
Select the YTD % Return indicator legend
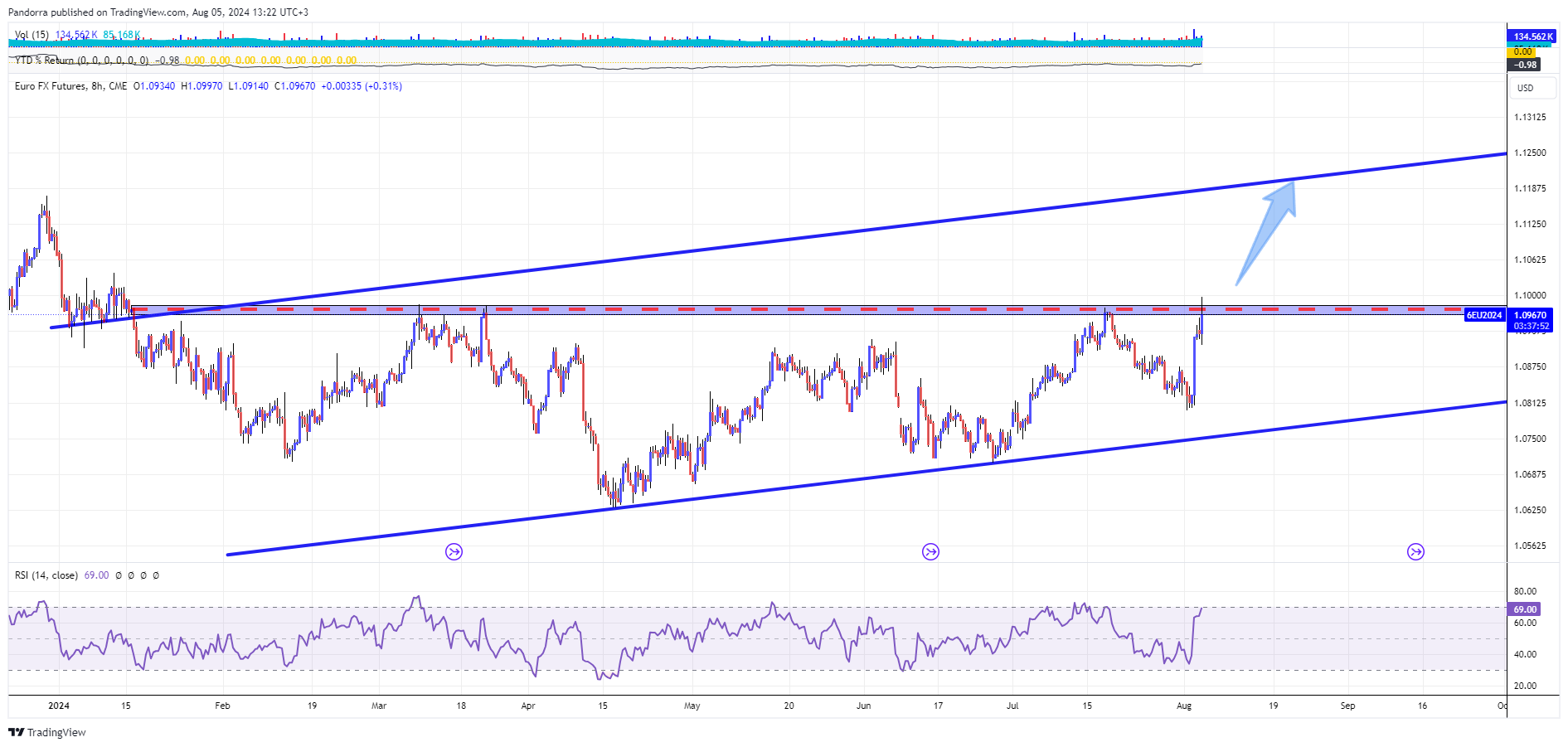[x=81, y=61]
